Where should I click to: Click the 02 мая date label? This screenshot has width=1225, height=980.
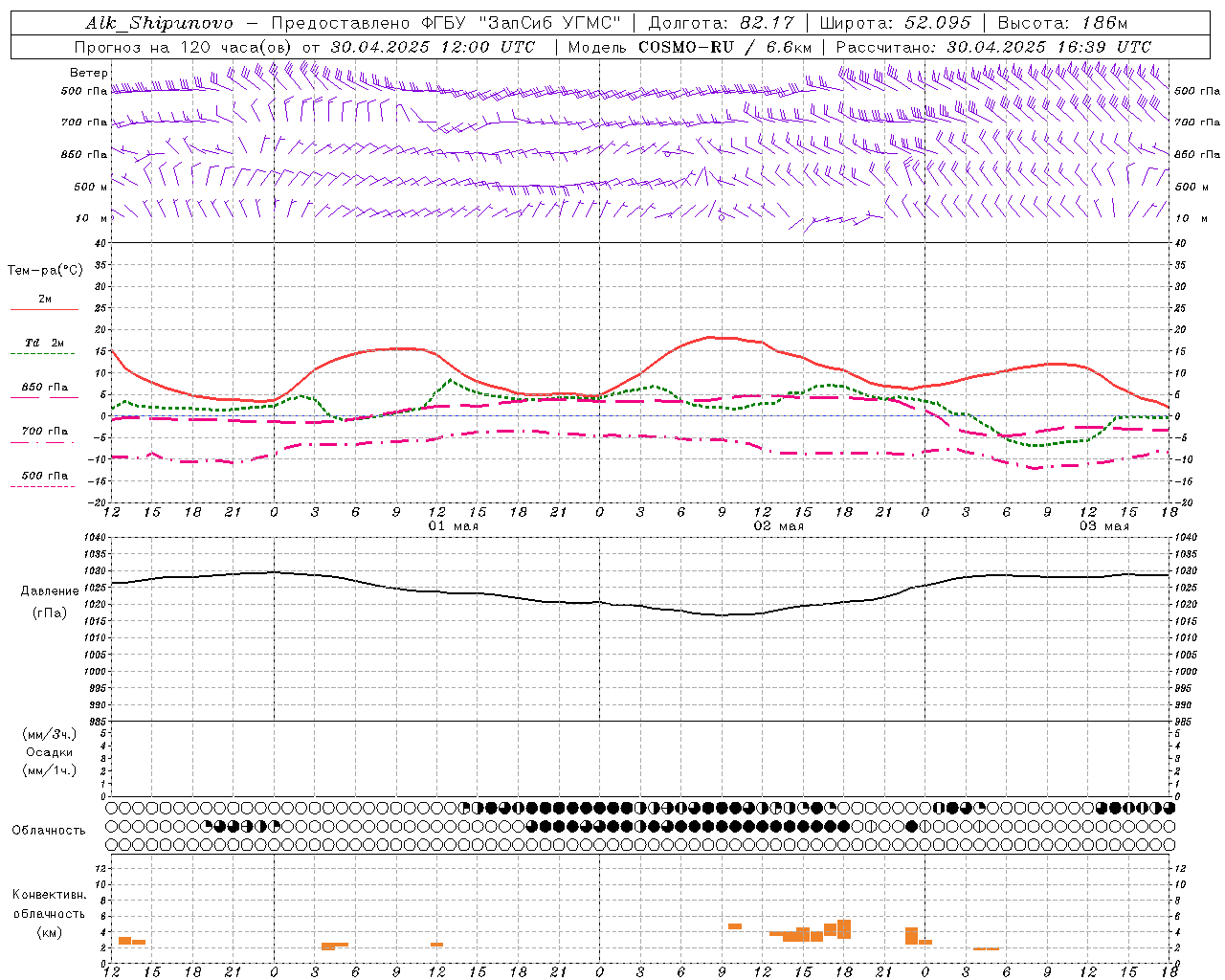(x=779, y=526)
